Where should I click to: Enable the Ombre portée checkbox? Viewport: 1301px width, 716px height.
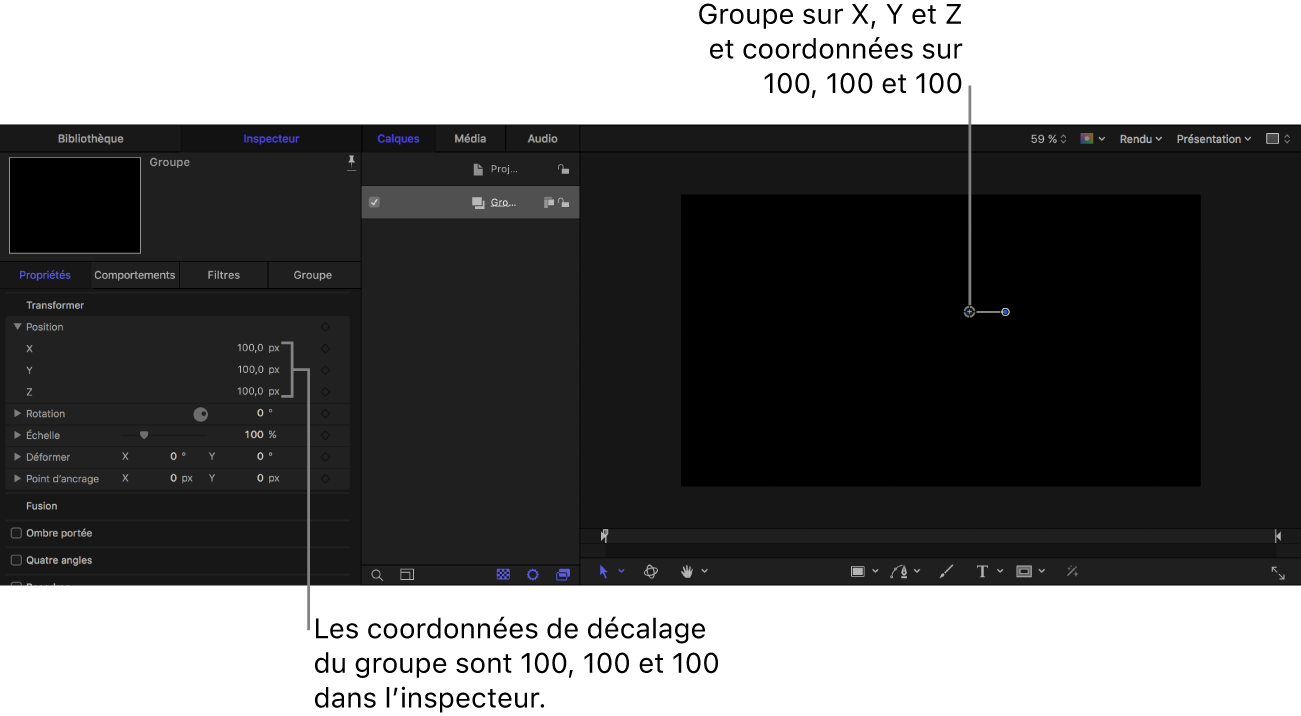[16, 533]
